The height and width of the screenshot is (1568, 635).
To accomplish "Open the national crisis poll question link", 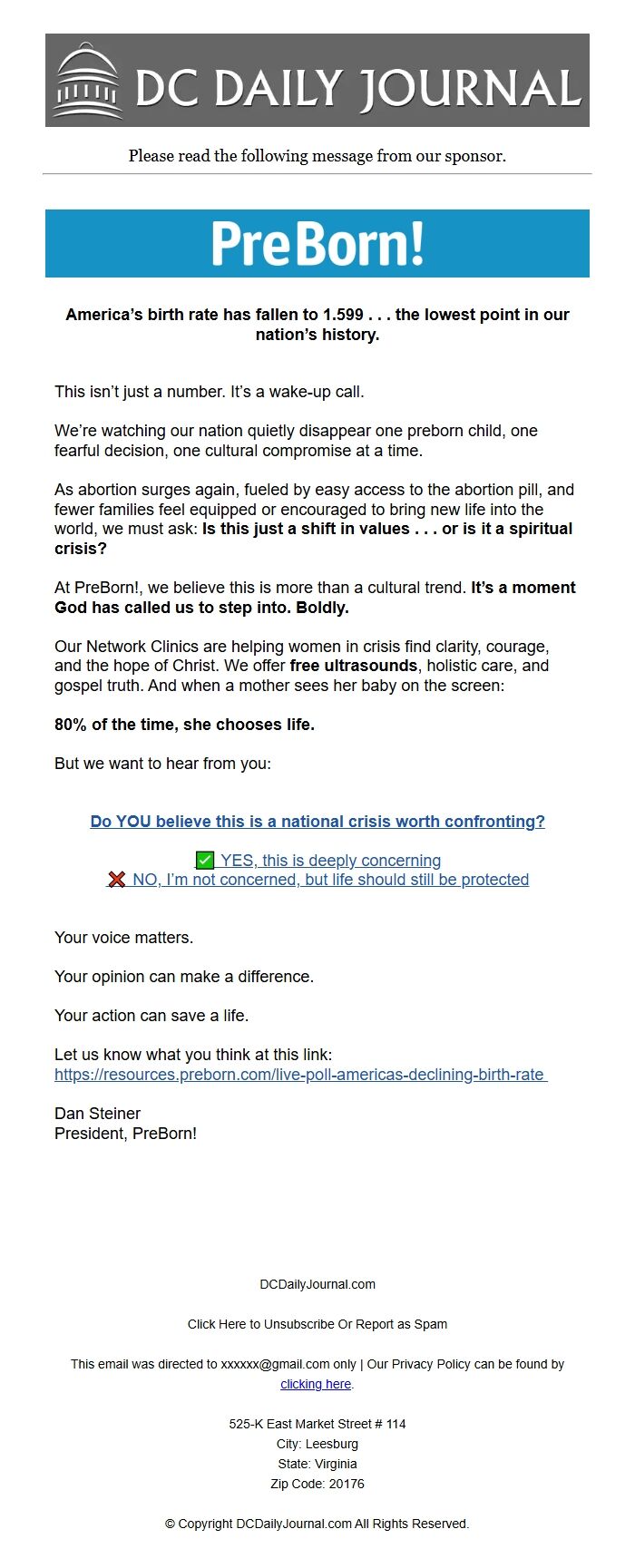I will 317,822.
